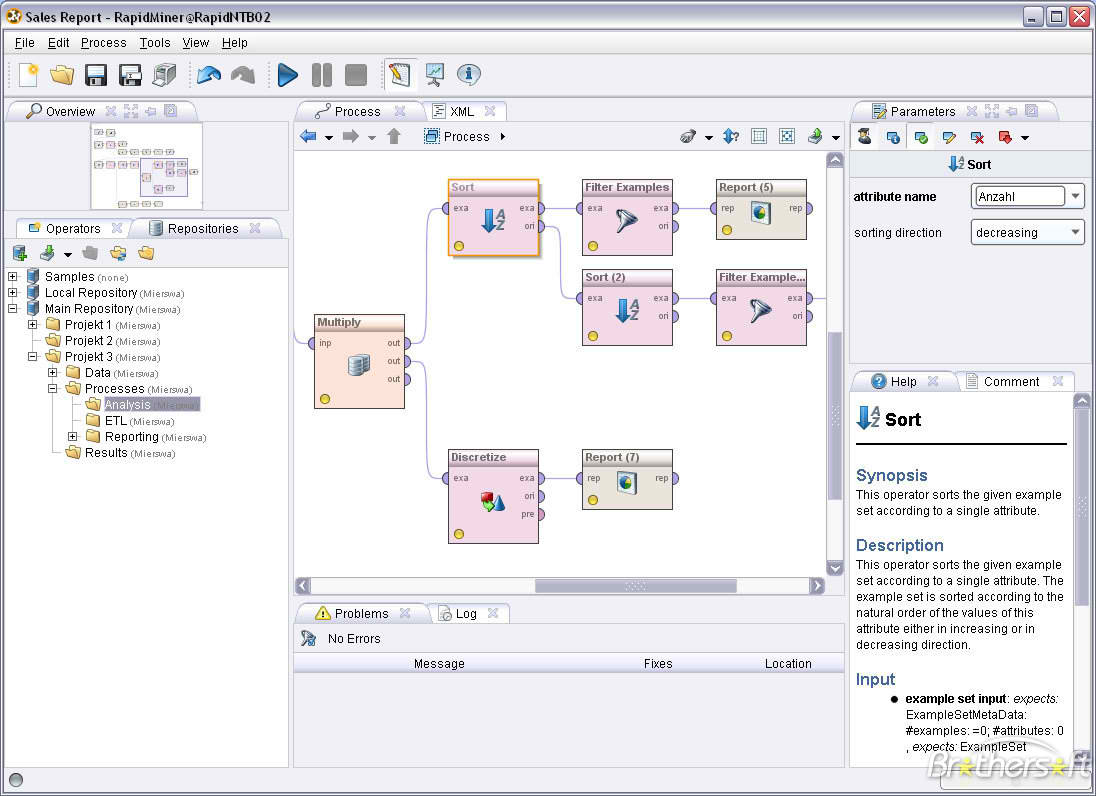1096x796 pixels.
Task: Click the Process breadcrumb button
Action: coord(457,136)
